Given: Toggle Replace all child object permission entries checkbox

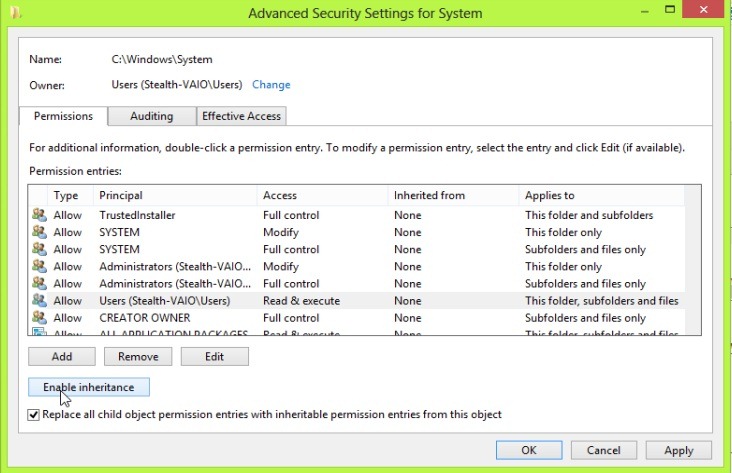Looking at the screenshot, I should (34, 414).
